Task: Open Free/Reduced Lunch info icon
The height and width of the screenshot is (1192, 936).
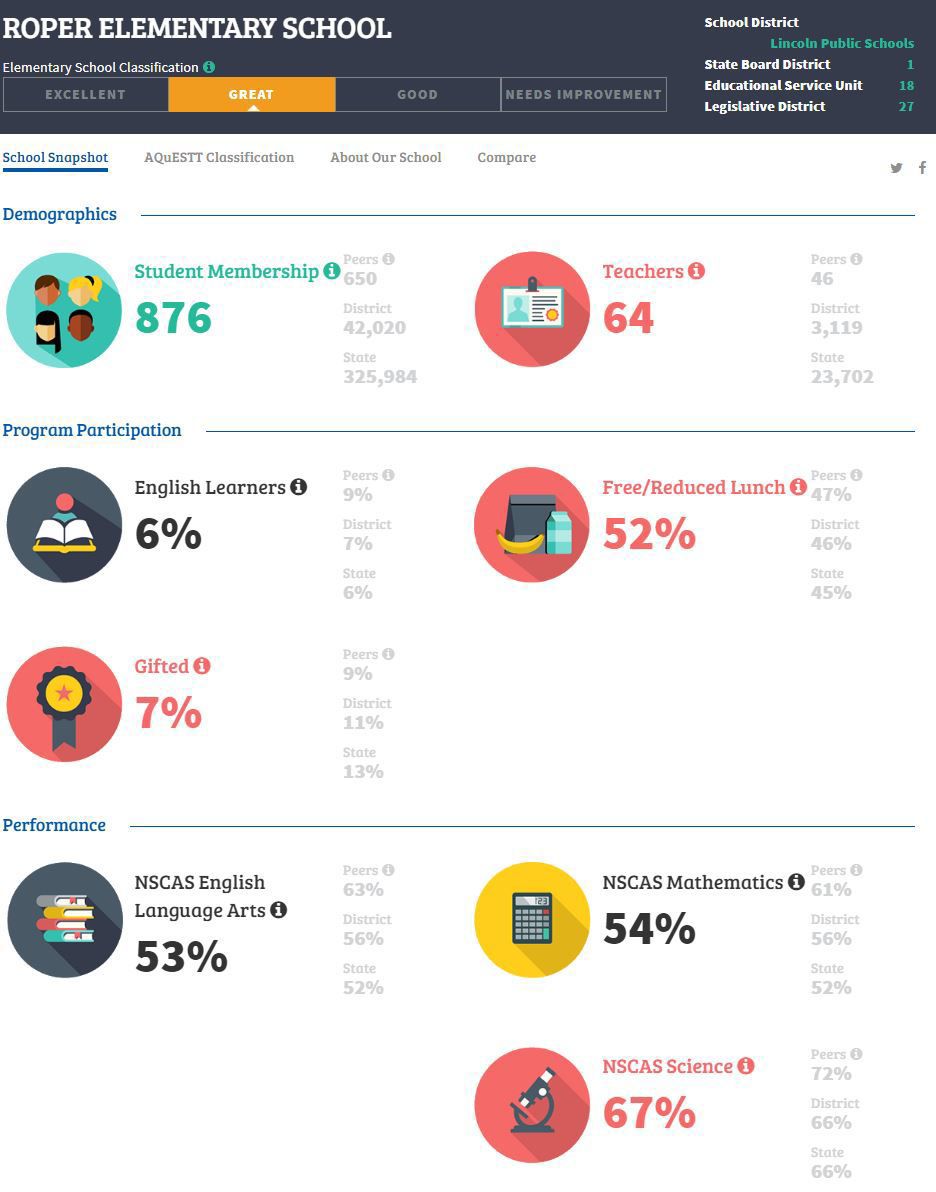Action: click(798, 487)
